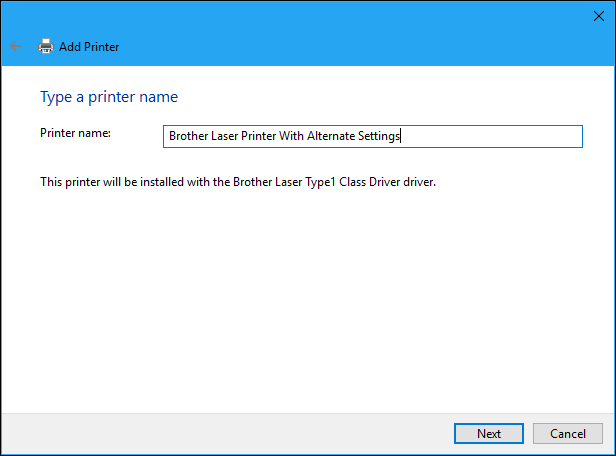Click blank white area below driver message

click(x=300, y=300)
